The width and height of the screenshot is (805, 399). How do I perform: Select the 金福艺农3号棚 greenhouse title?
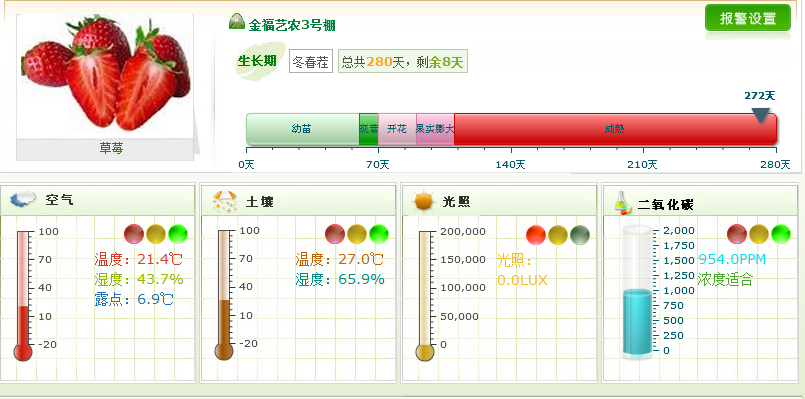click(x=292, y=25)
